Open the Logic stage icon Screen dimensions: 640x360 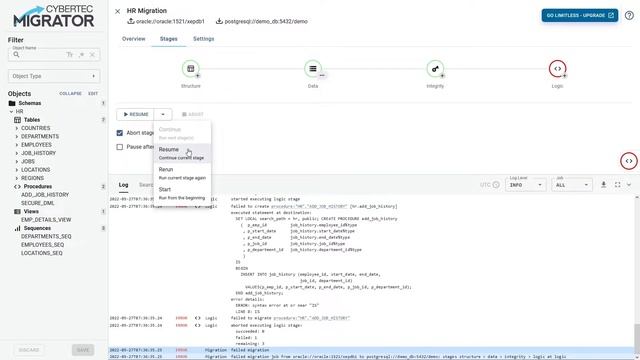click(557, 69)
